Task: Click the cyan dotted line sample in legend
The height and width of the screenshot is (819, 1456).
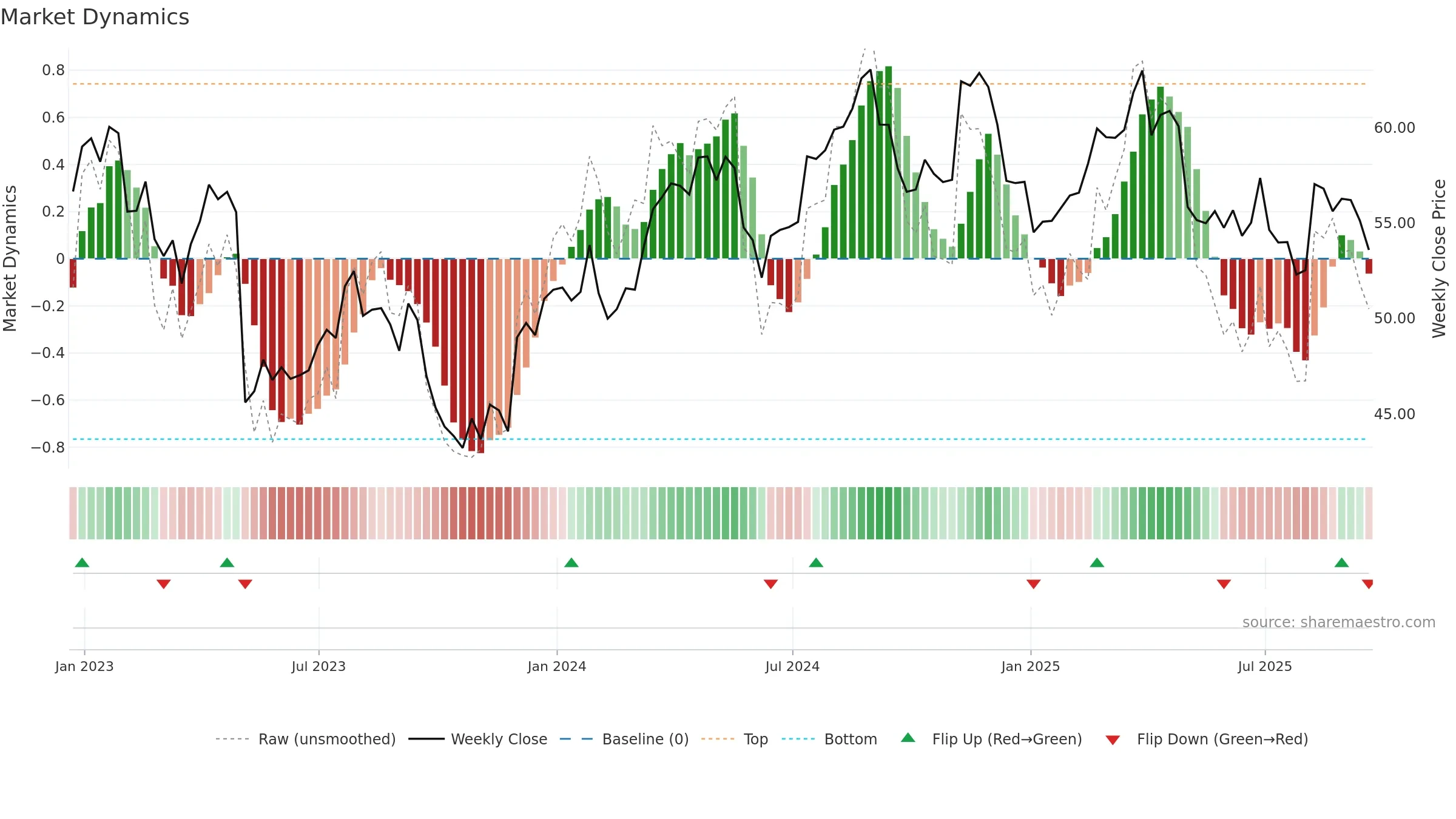Action: click(799, 739)
